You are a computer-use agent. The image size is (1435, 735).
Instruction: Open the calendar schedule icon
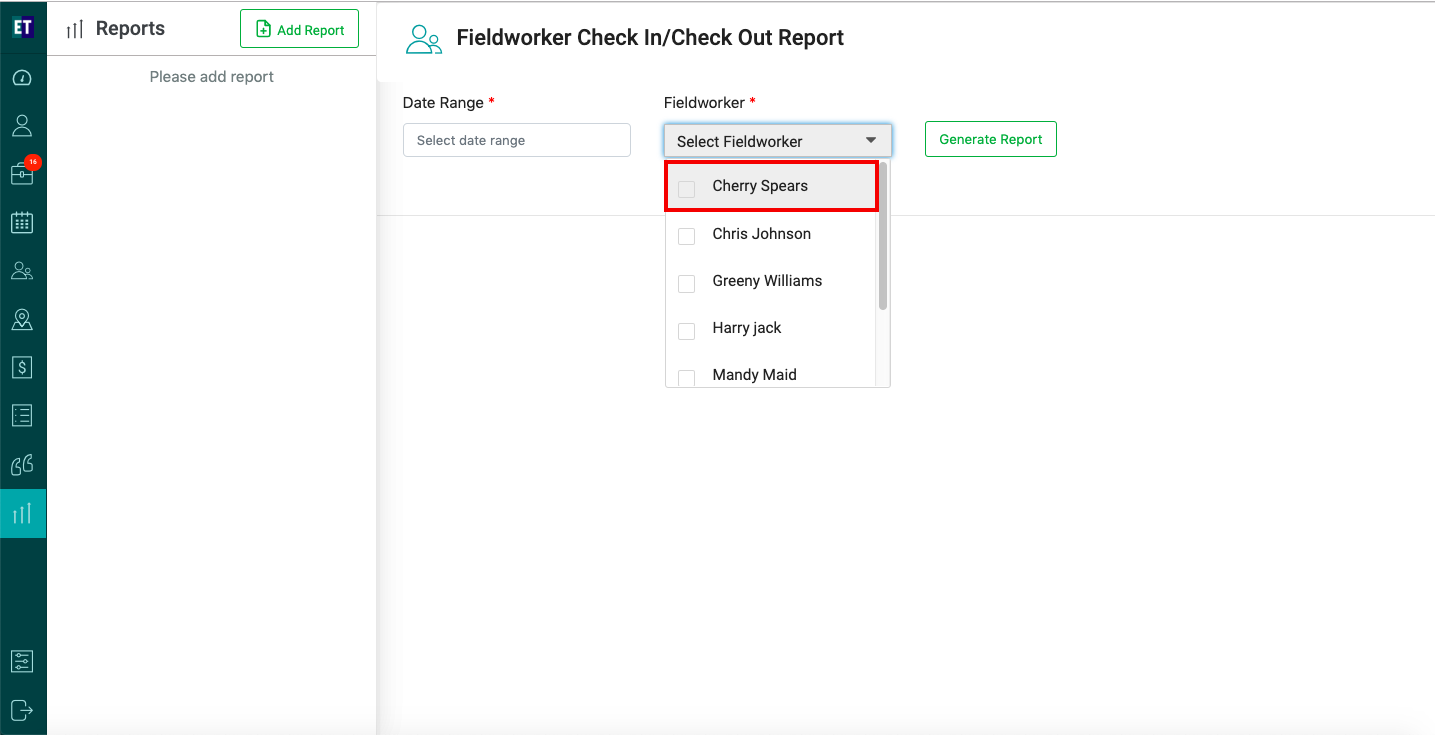click(22, 222)
